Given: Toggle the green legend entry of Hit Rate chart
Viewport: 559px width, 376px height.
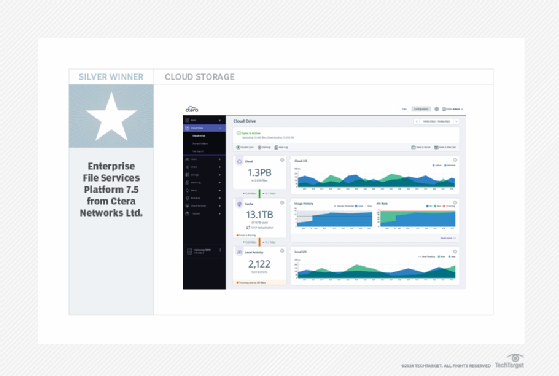Looking at the screenshot, I should 438,206.
